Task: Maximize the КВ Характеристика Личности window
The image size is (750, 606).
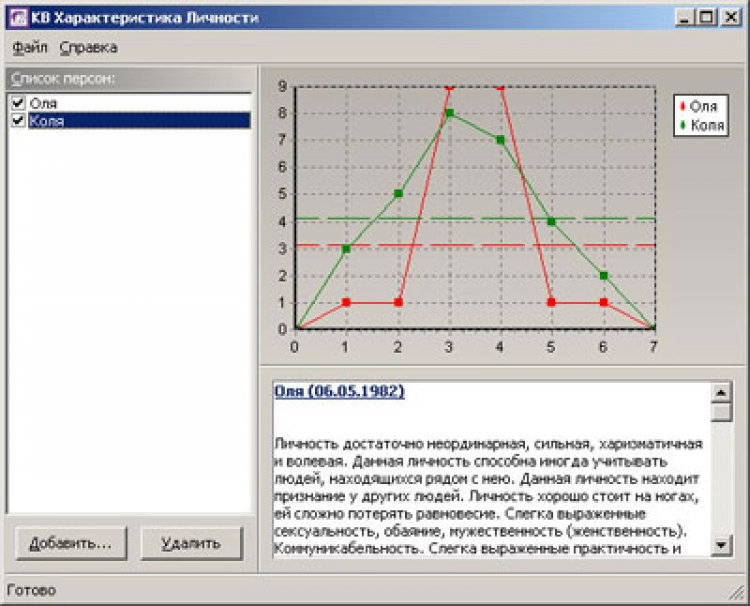Action: click(x=707, y=18)
